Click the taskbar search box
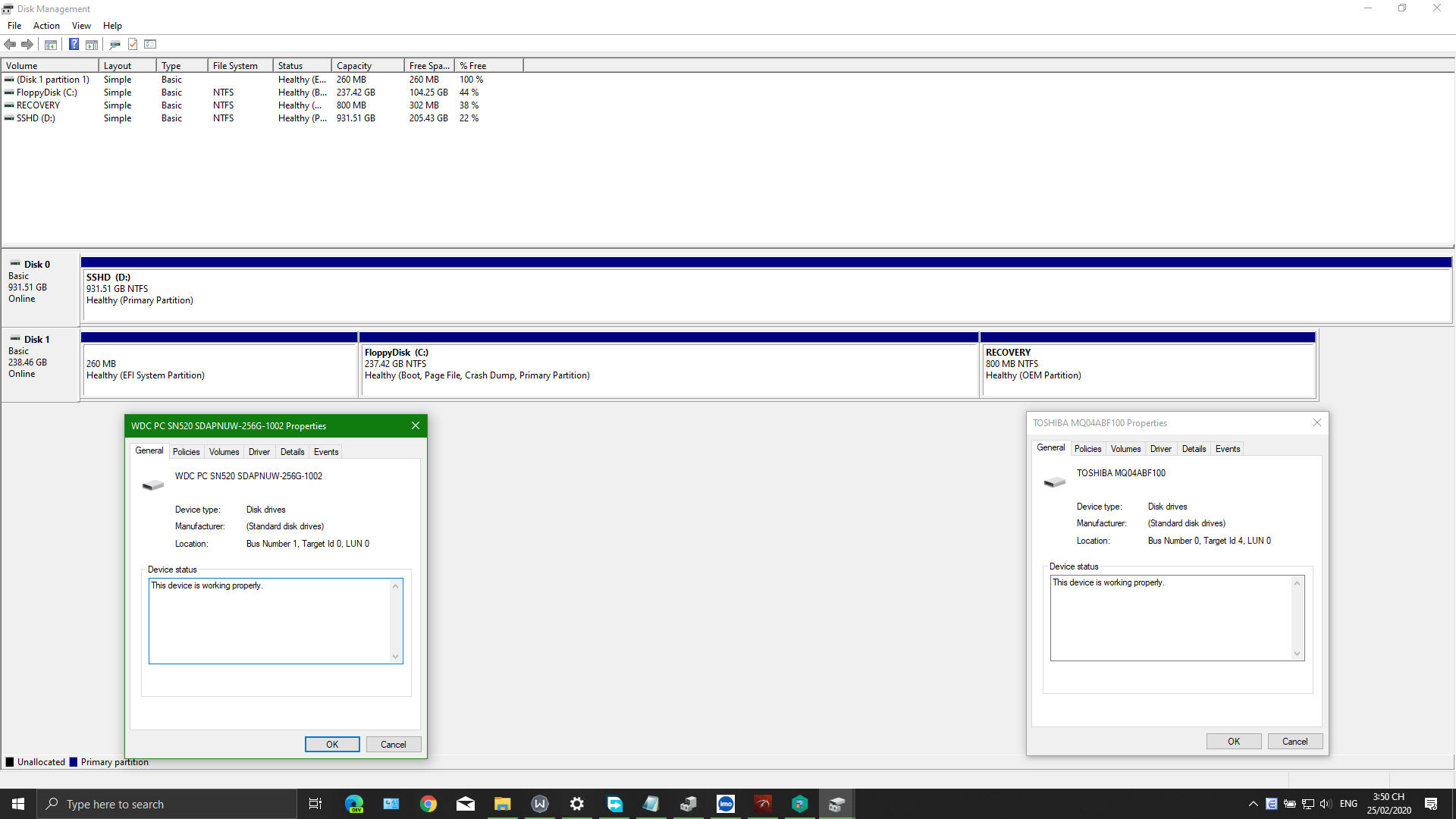The image size is (1456, 819). [x=167, y=804]
